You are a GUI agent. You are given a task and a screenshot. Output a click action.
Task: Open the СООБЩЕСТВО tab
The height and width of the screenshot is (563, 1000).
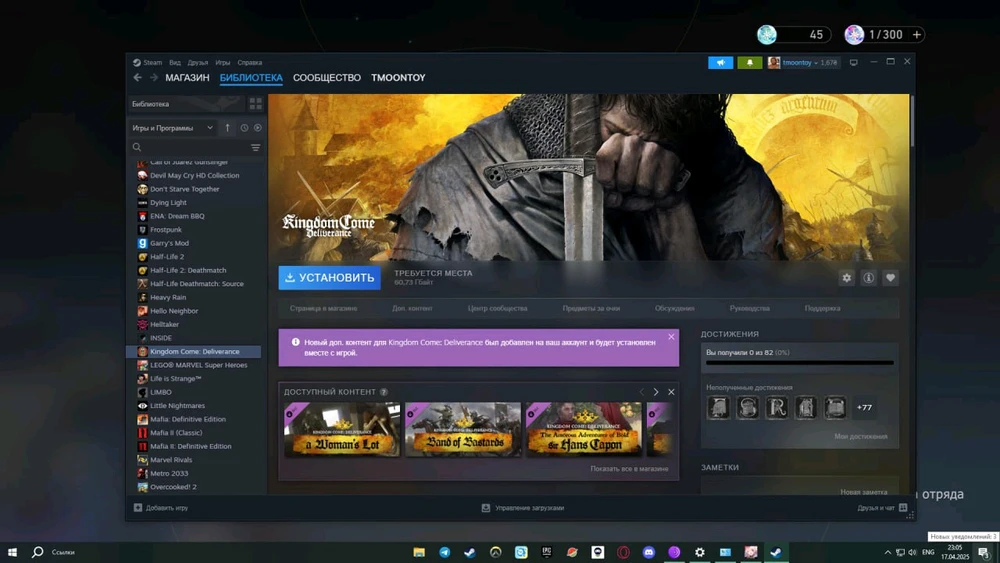coord(327,78)
